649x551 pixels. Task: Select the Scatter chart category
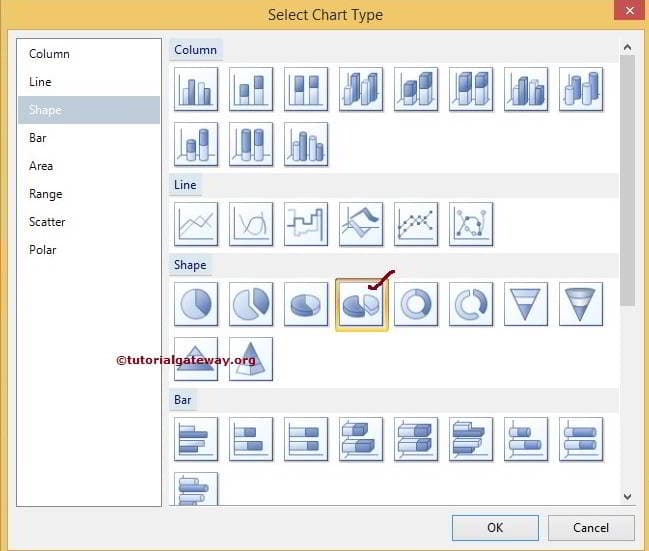pyautogui.click(x=89, y=222)
